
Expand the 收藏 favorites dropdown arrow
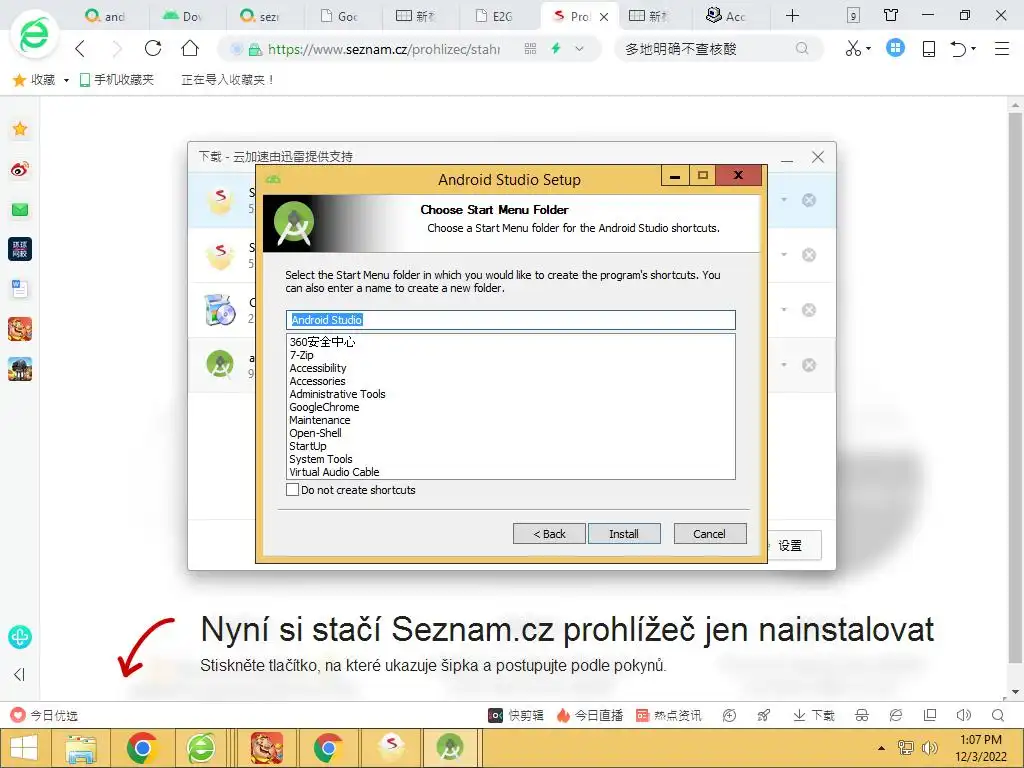click(x=66, y=80)
